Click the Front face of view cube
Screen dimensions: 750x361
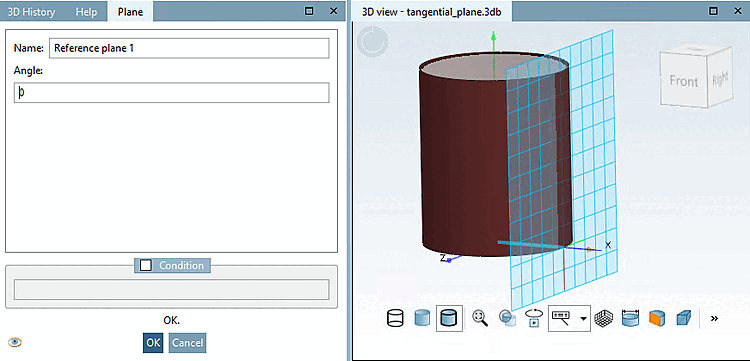683,81
